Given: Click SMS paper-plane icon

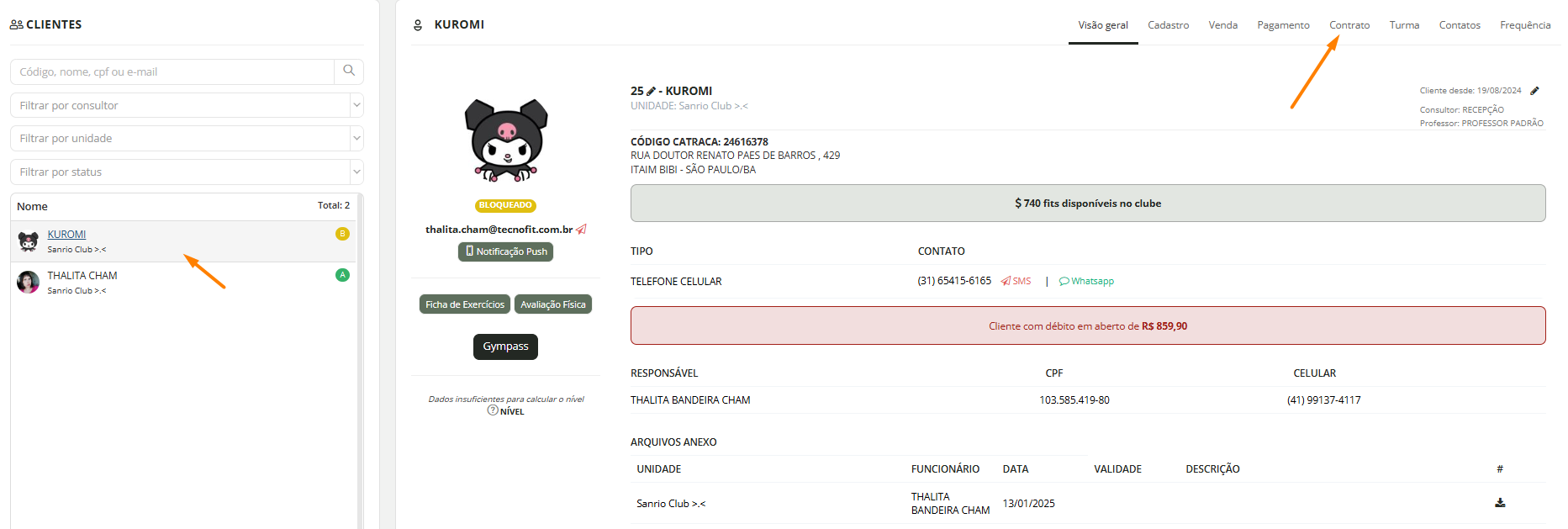Looking at the screenshot, I should (x=1006, y=281).
